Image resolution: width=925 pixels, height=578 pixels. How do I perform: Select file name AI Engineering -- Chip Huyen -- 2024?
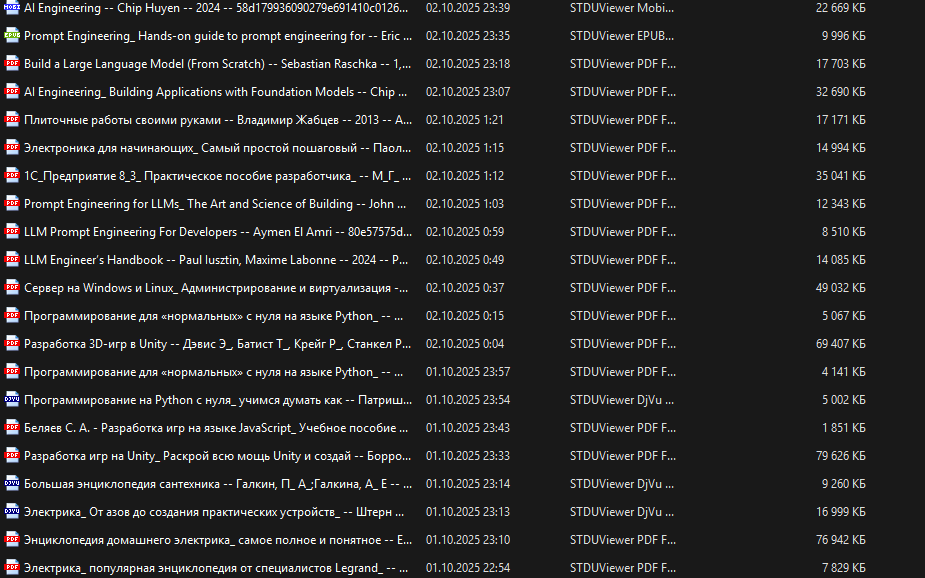pyautogui.click(x=216, y=8)
